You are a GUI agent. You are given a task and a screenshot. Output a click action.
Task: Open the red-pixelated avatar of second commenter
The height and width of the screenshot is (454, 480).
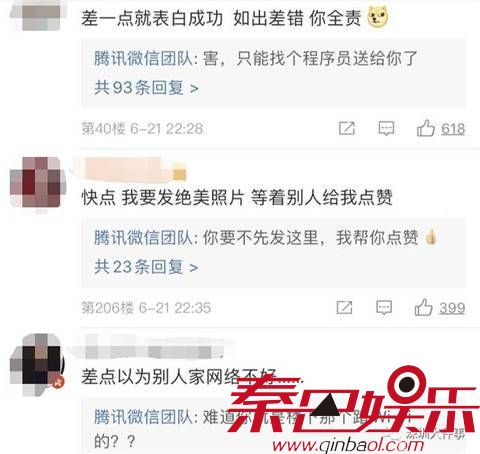(37, 182)
